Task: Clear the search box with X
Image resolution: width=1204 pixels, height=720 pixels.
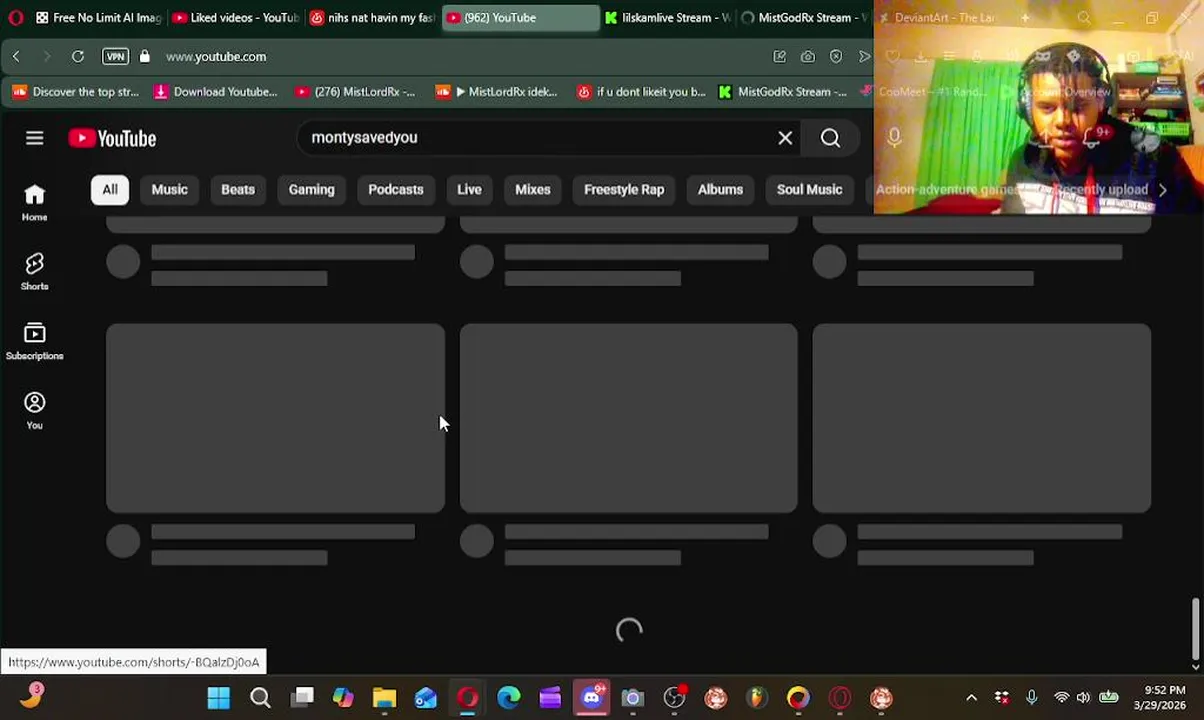Action: tap(785, 138)
